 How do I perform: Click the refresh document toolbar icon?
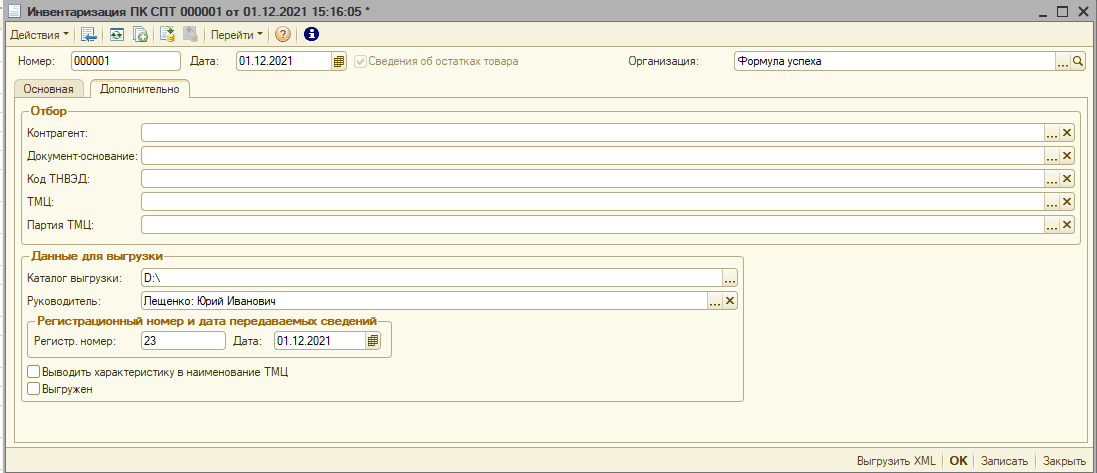pyautogui.click(x=117, y=34)
